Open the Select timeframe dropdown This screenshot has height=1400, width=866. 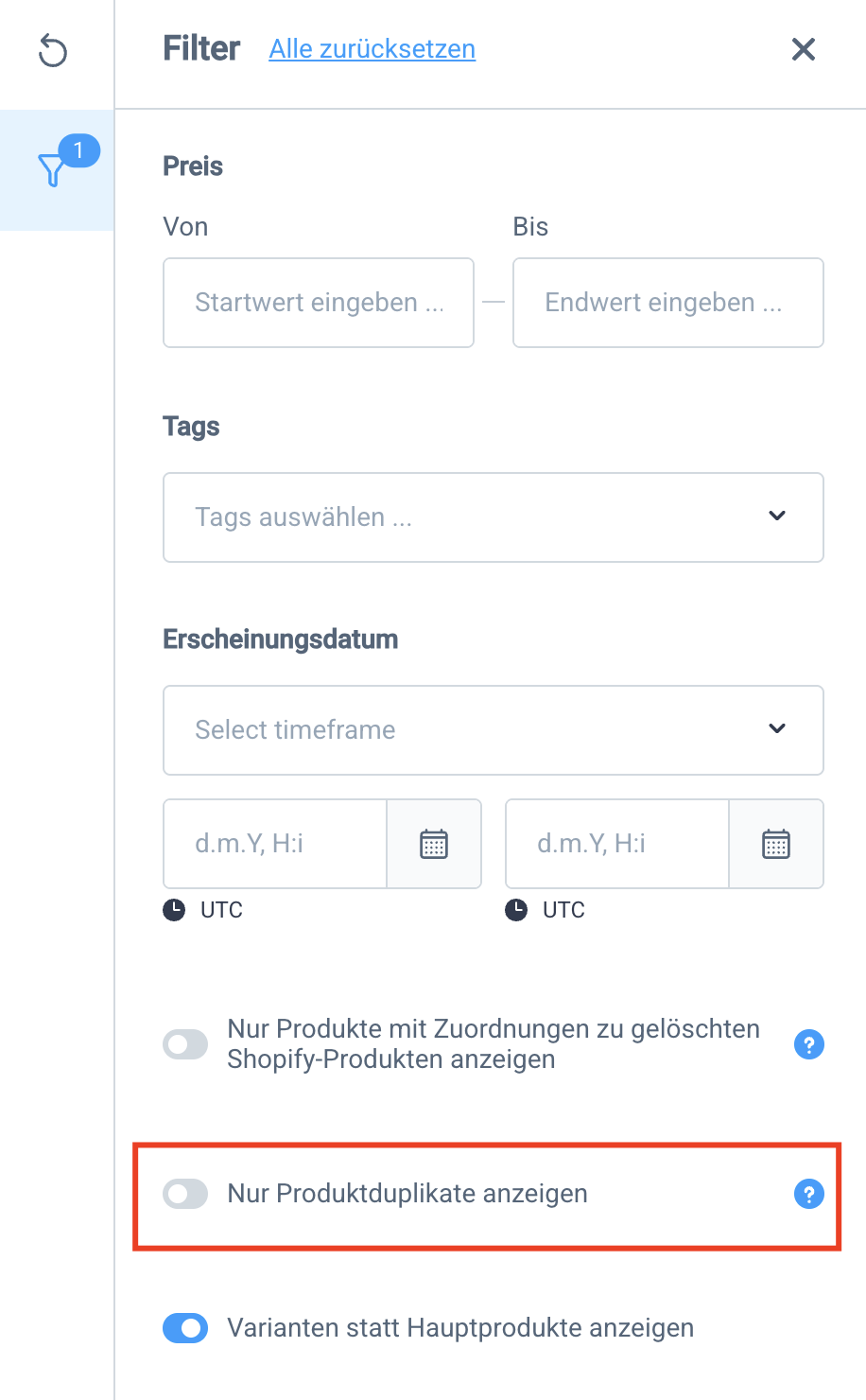pos(494,730)
